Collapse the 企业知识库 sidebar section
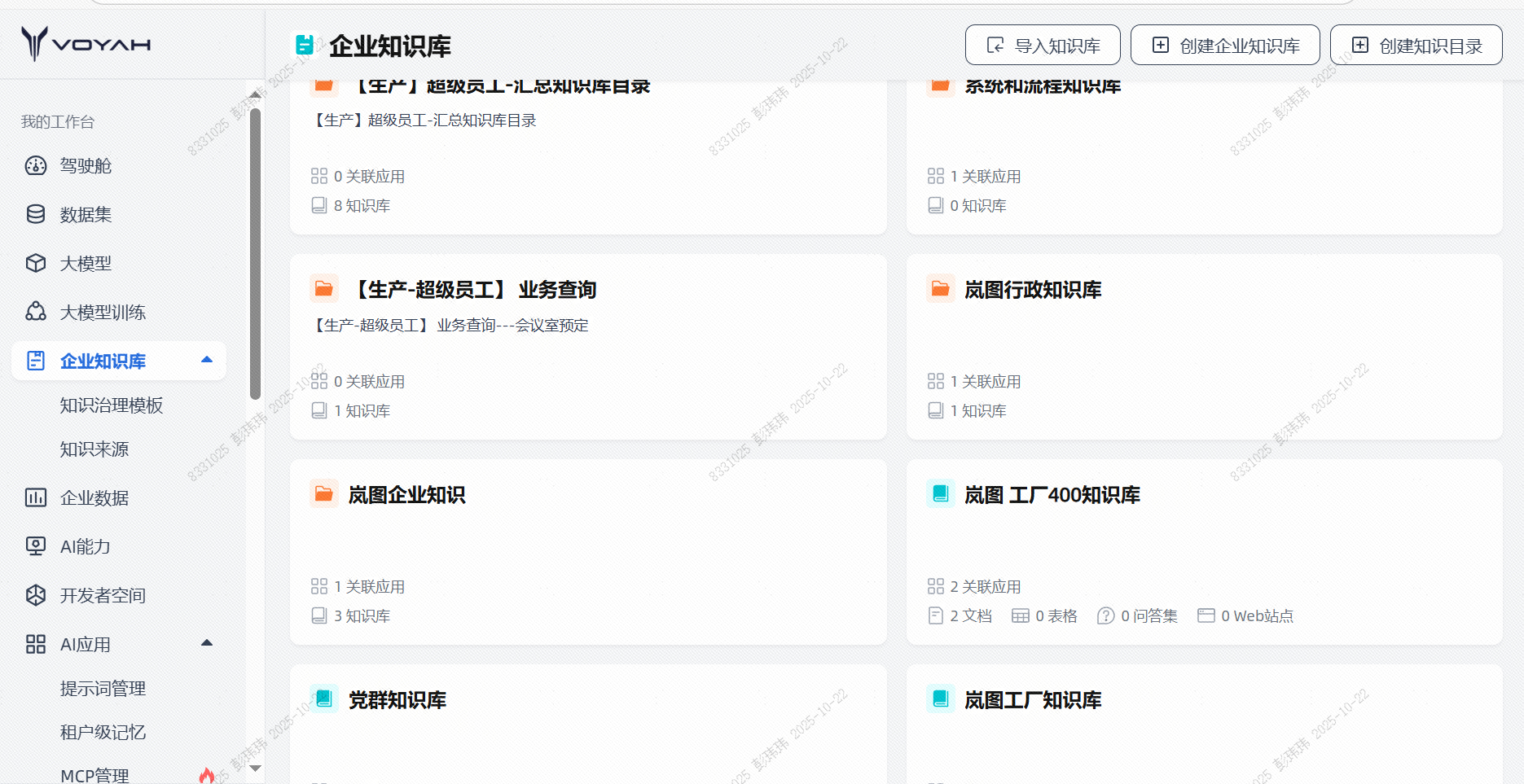Screen dimensions: 1524x784 coord(207,361)
